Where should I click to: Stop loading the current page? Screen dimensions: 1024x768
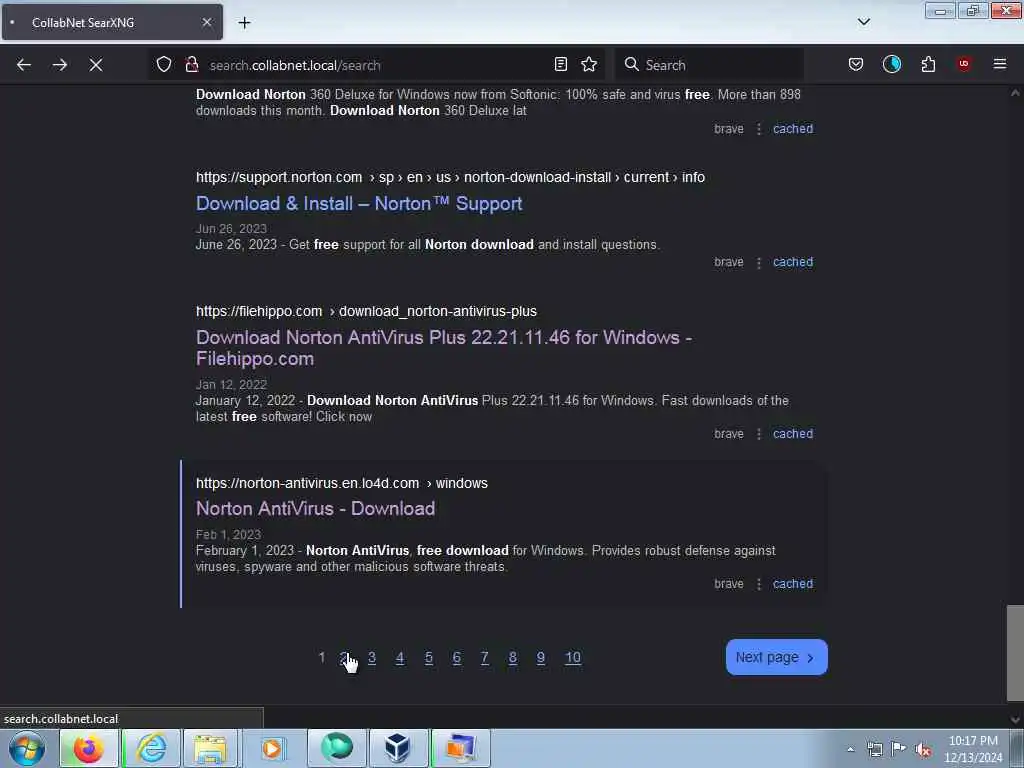coord(95,65)
